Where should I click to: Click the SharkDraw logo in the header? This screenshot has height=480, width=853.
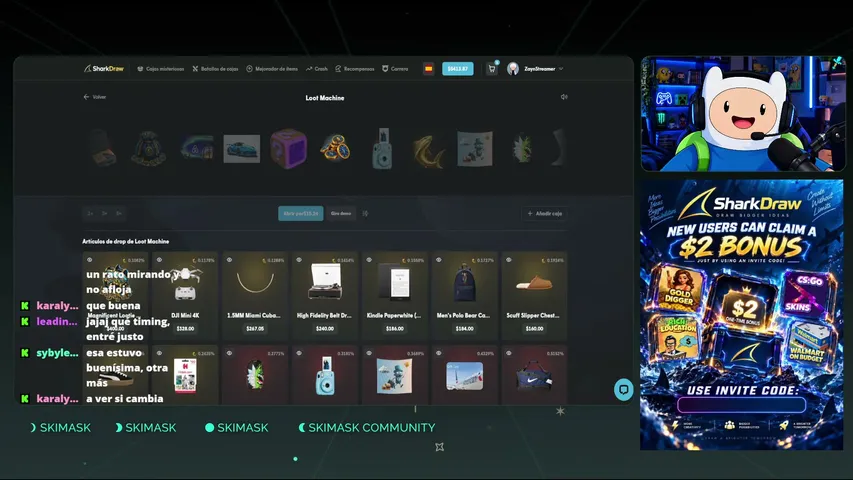click(x=104, y=69)
